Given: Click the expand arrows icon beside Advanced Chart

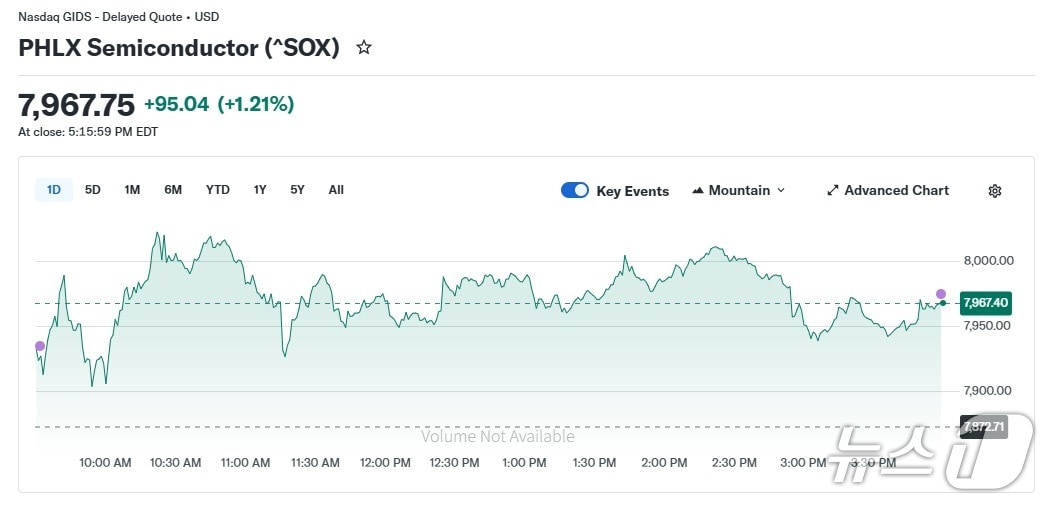Looking at the screenshot, I should tap(833, 191).
